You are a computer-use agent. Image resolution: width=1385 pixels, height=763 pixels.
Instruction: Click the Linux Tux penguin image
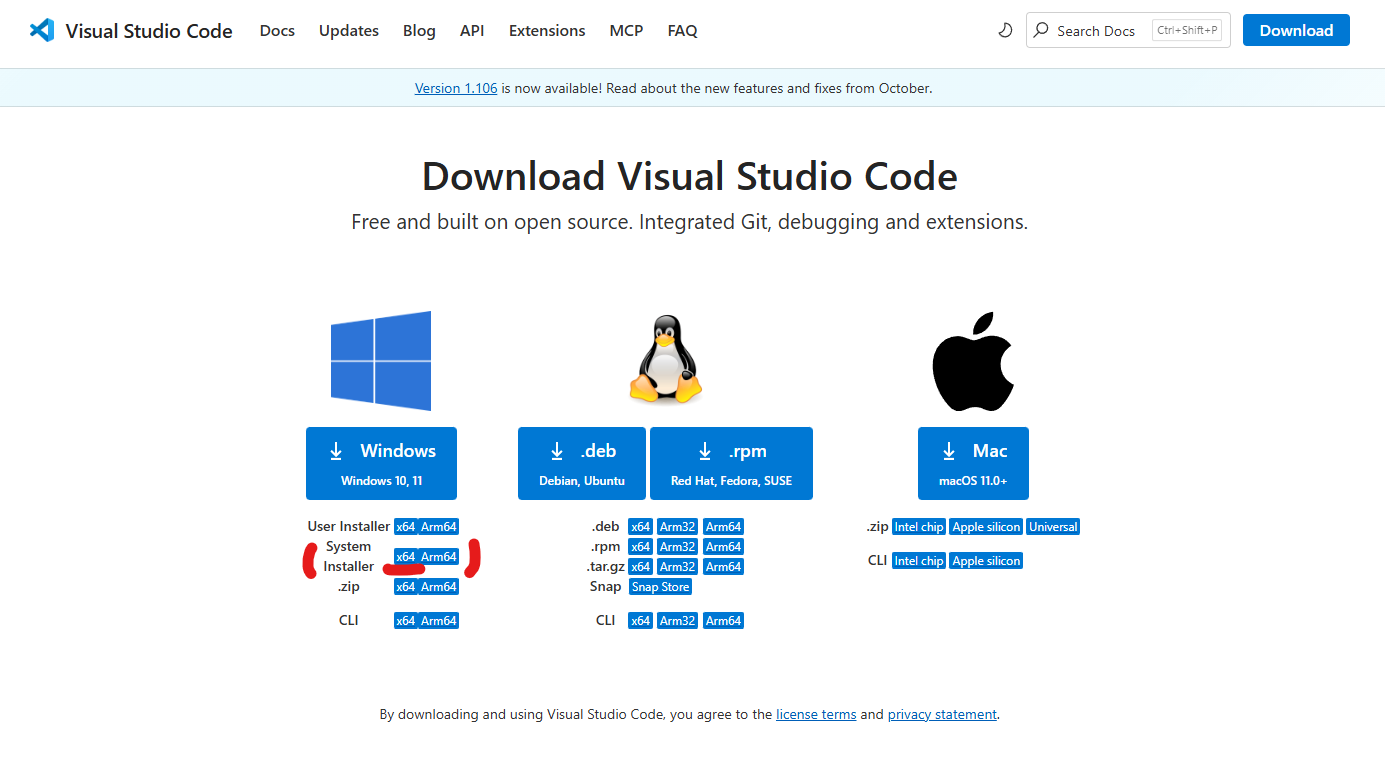665,359
